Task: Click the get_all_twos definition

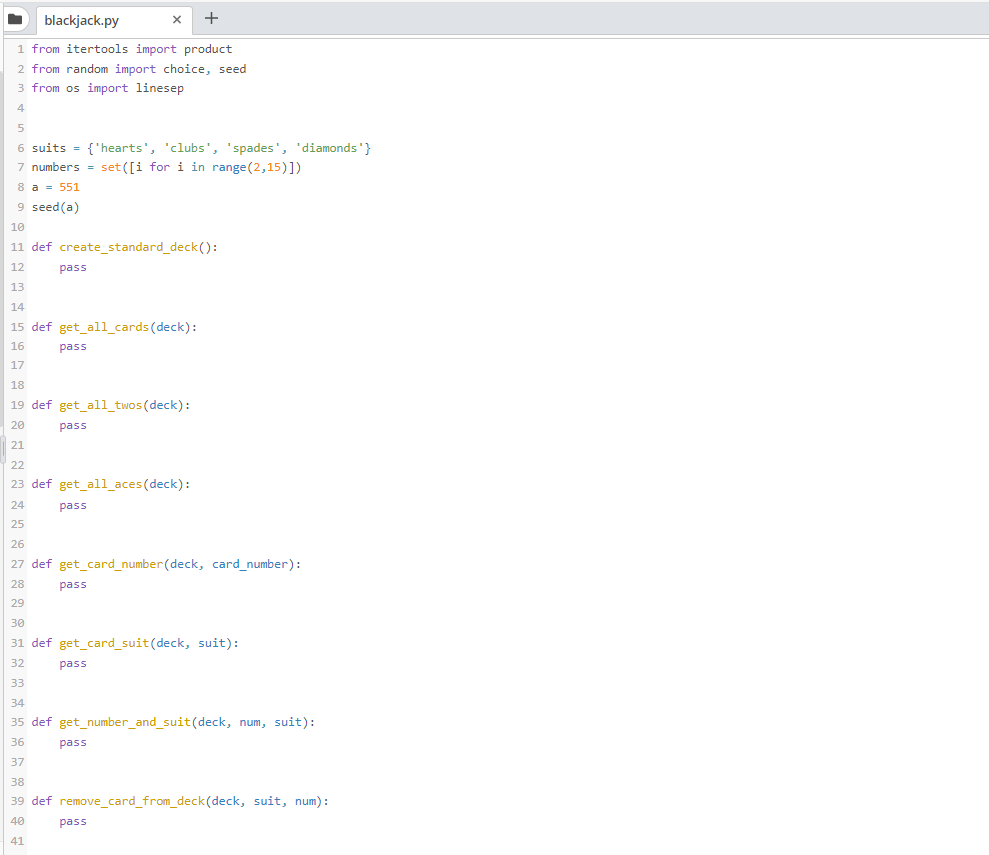Action: coord(102,404)
